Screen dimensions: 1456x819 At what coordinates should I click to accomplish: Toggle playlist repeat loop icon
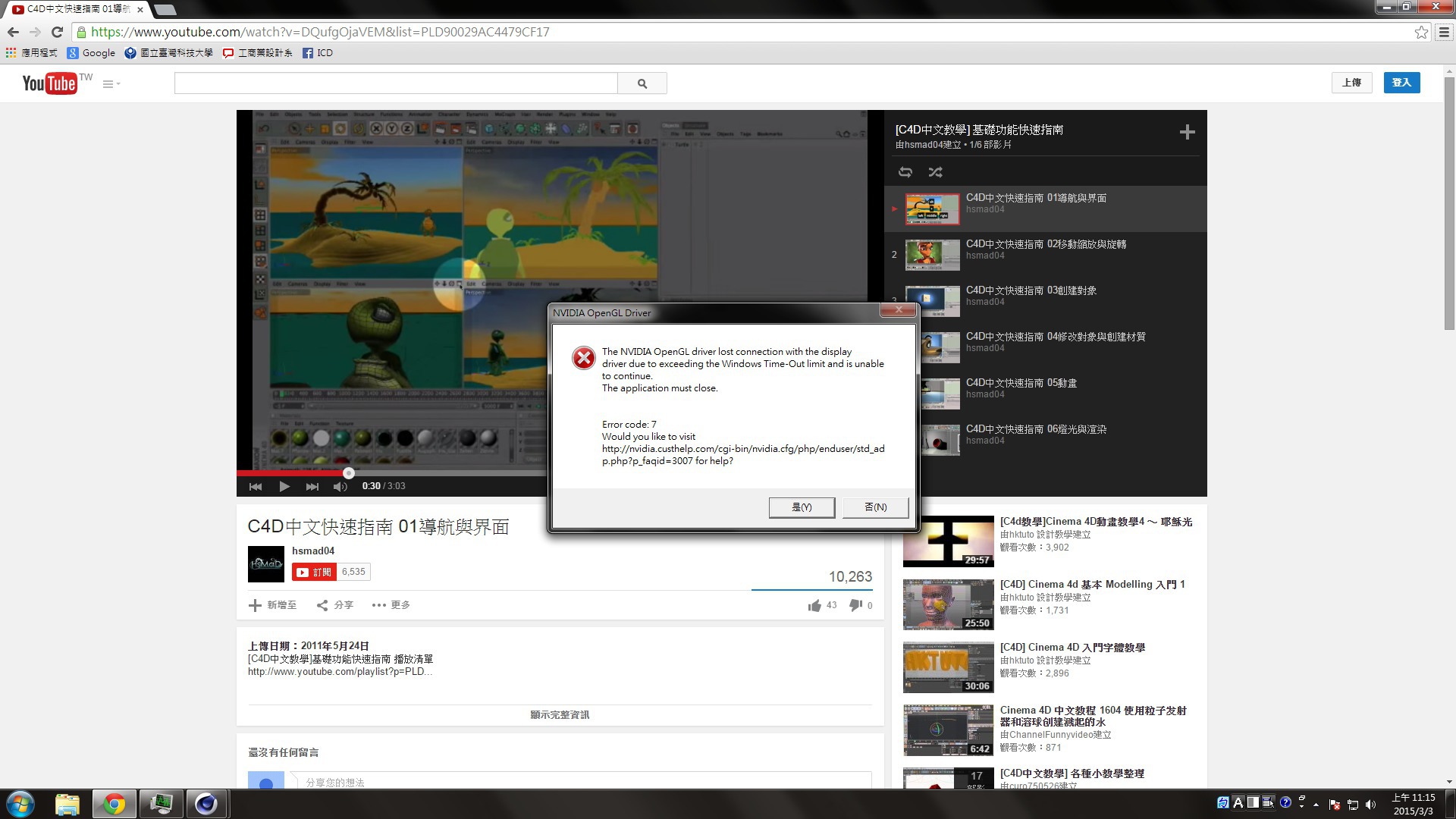pos(905,172)
